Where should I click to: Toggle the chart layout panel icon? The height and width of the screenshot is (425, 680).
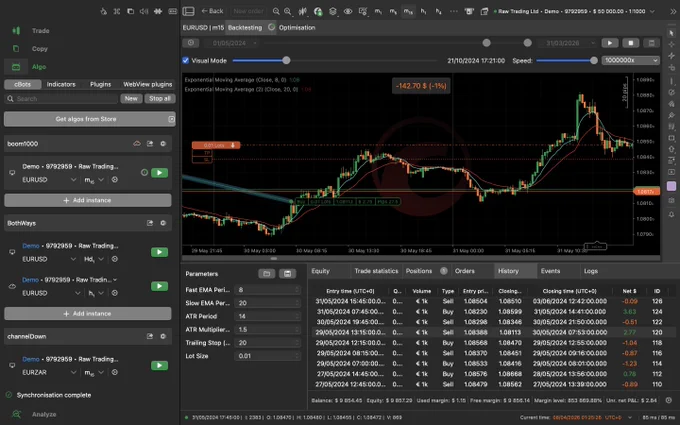tap(188, 11)
